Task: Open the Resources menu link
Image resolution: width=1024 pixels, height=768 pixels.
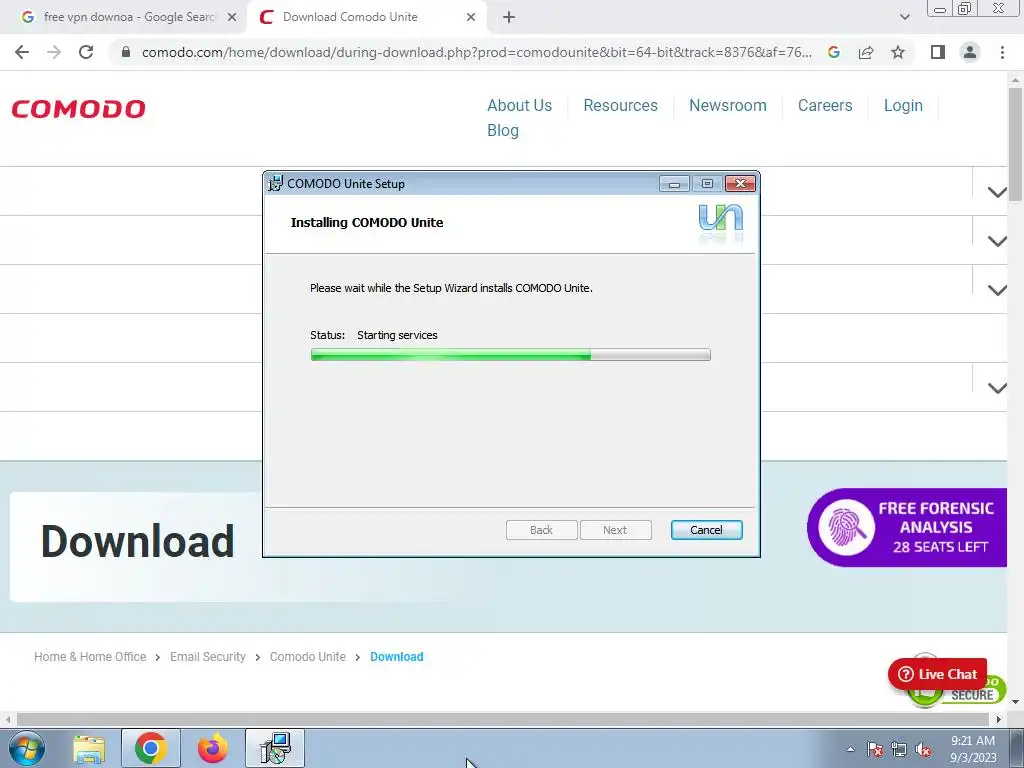Action: click(x=620, y=105)
